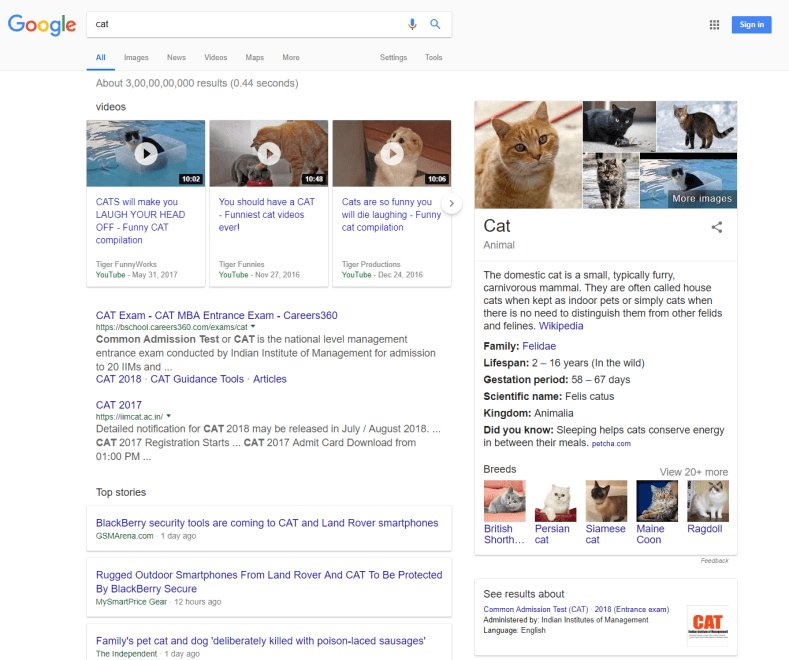This screenshot has height=660, width=789.
Task: Open Cats are so funny title link
Action: (x=391, y=215)
